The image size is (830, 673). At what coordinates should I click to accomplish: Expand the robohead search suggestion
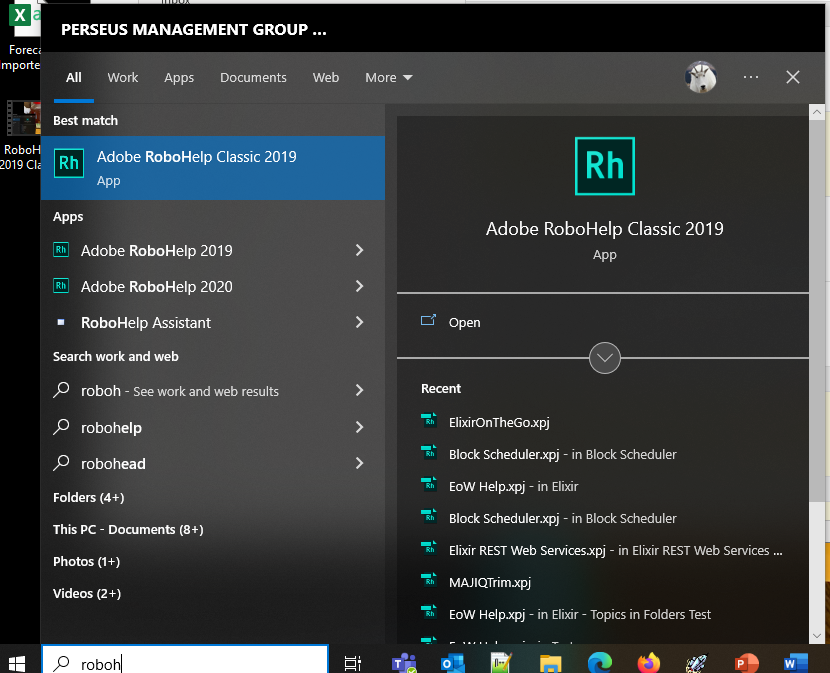click(x=358, y=463)
